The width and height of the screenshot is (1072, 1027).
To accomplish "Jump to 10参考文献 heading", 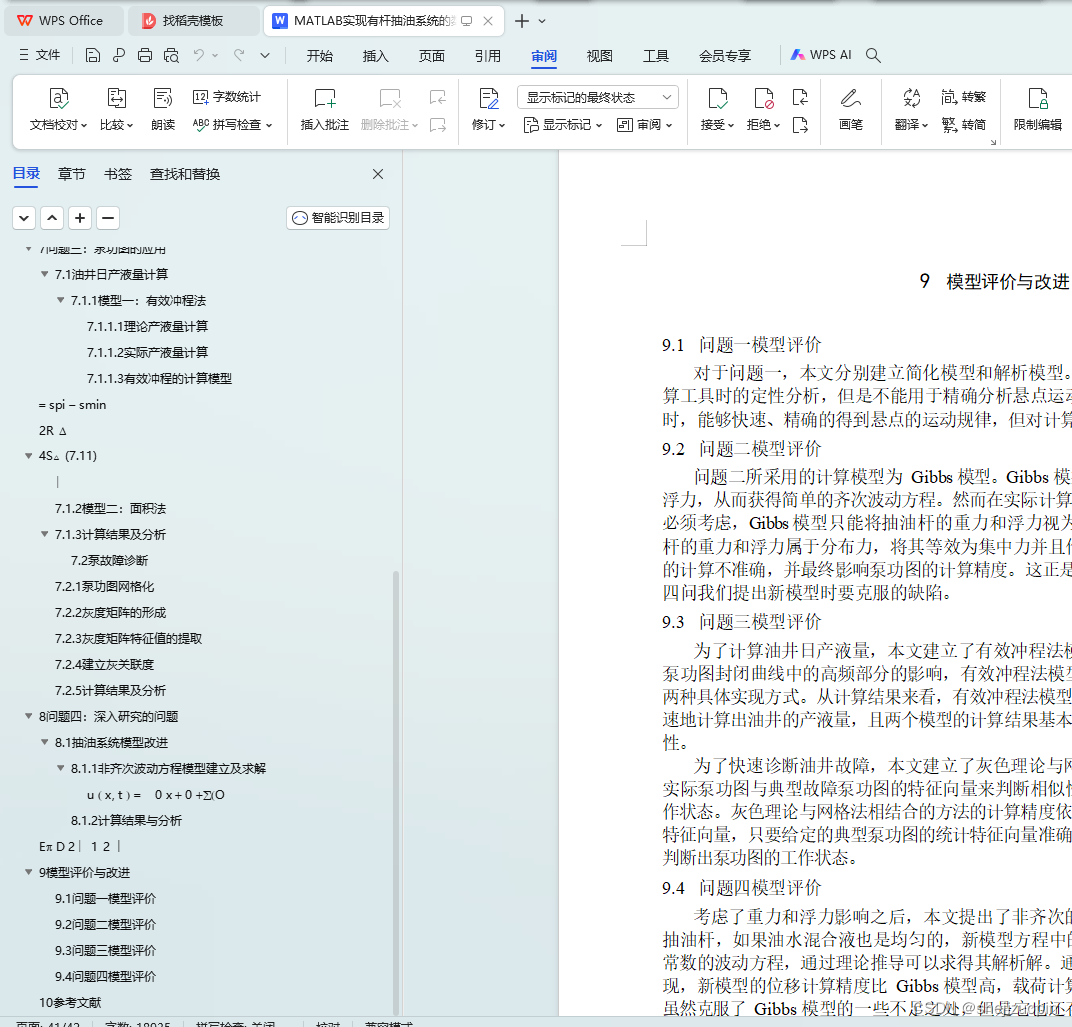I will point(70,1002).
